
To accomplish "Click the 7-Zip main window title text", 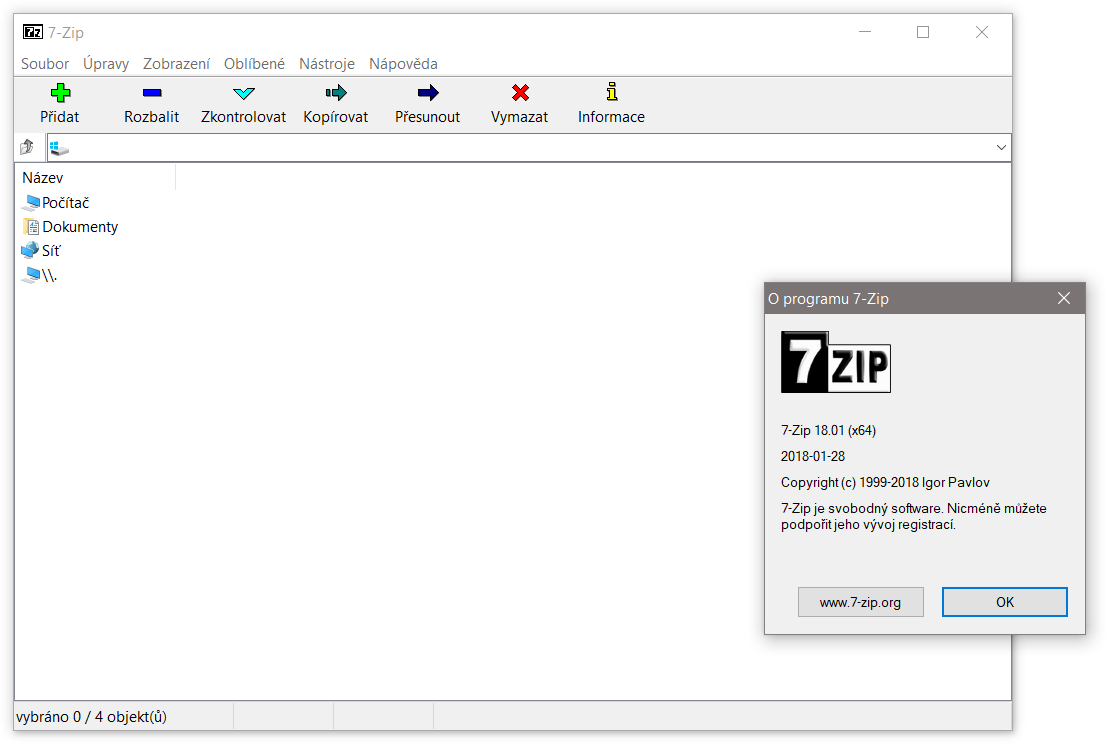I will [x=66, y=32].
